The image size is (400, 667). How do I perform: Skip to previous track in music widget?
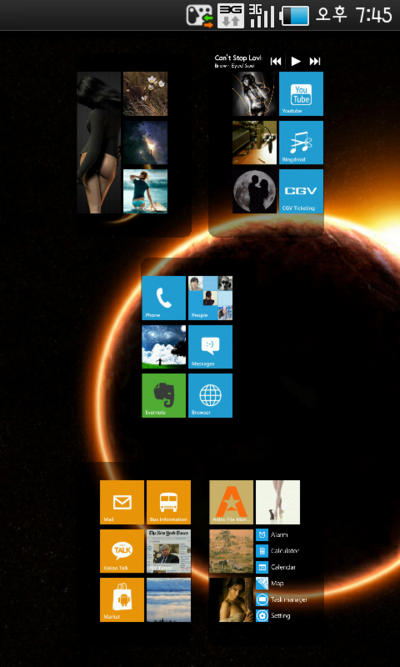[x=276, y=61]
